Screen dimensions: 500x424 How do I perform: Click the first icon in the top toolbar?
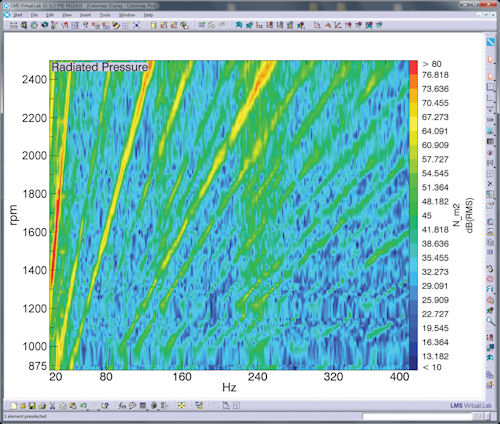click(x=14, y=25)
